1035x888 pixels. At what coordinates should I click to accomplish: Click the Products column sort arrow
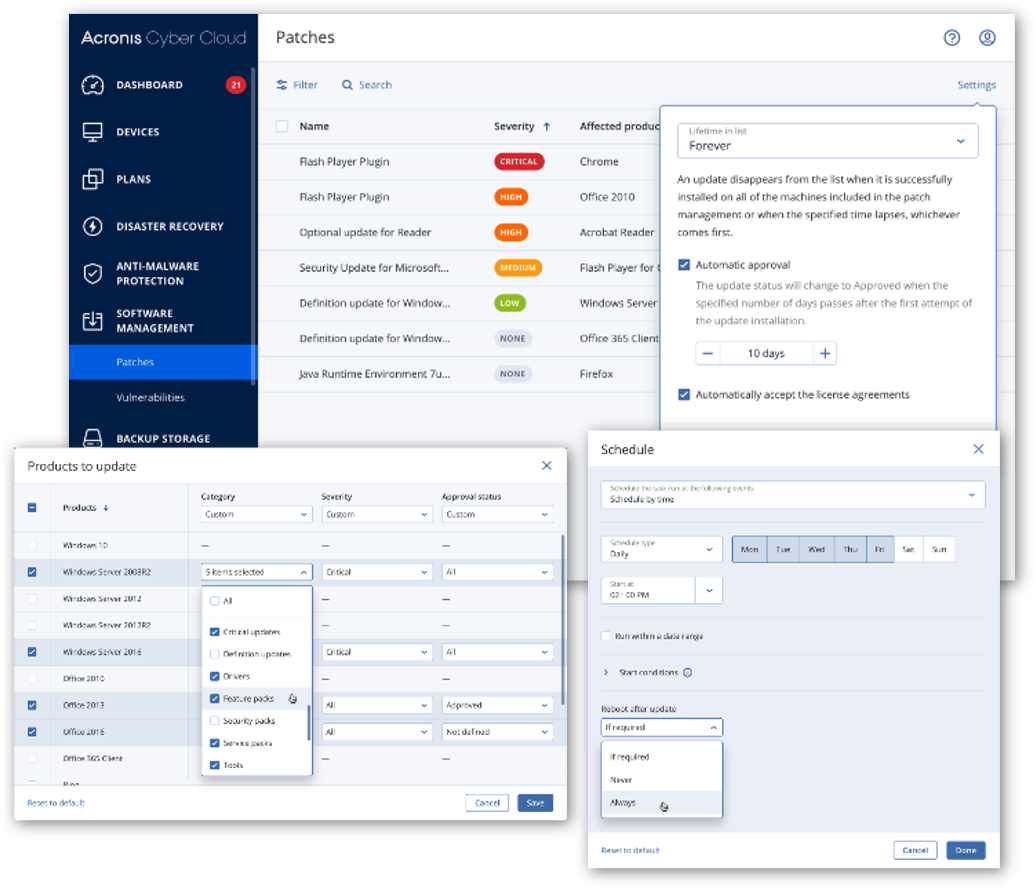point(106,508)
